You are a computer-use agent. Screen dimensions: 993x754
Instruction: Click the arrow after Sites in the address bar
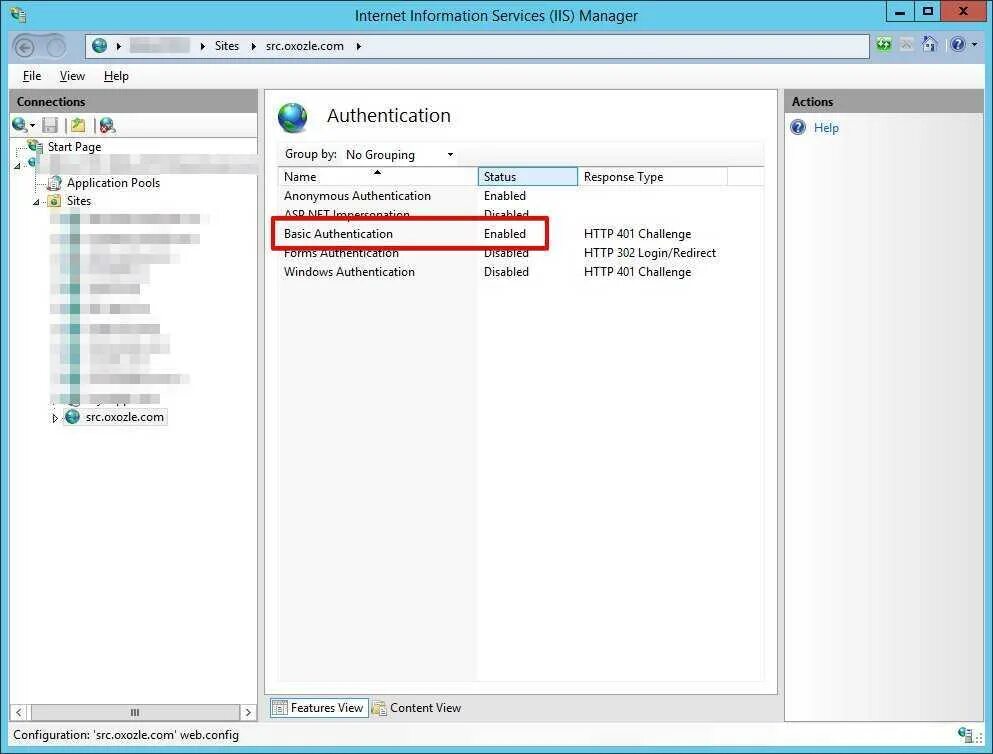(253, 46)
